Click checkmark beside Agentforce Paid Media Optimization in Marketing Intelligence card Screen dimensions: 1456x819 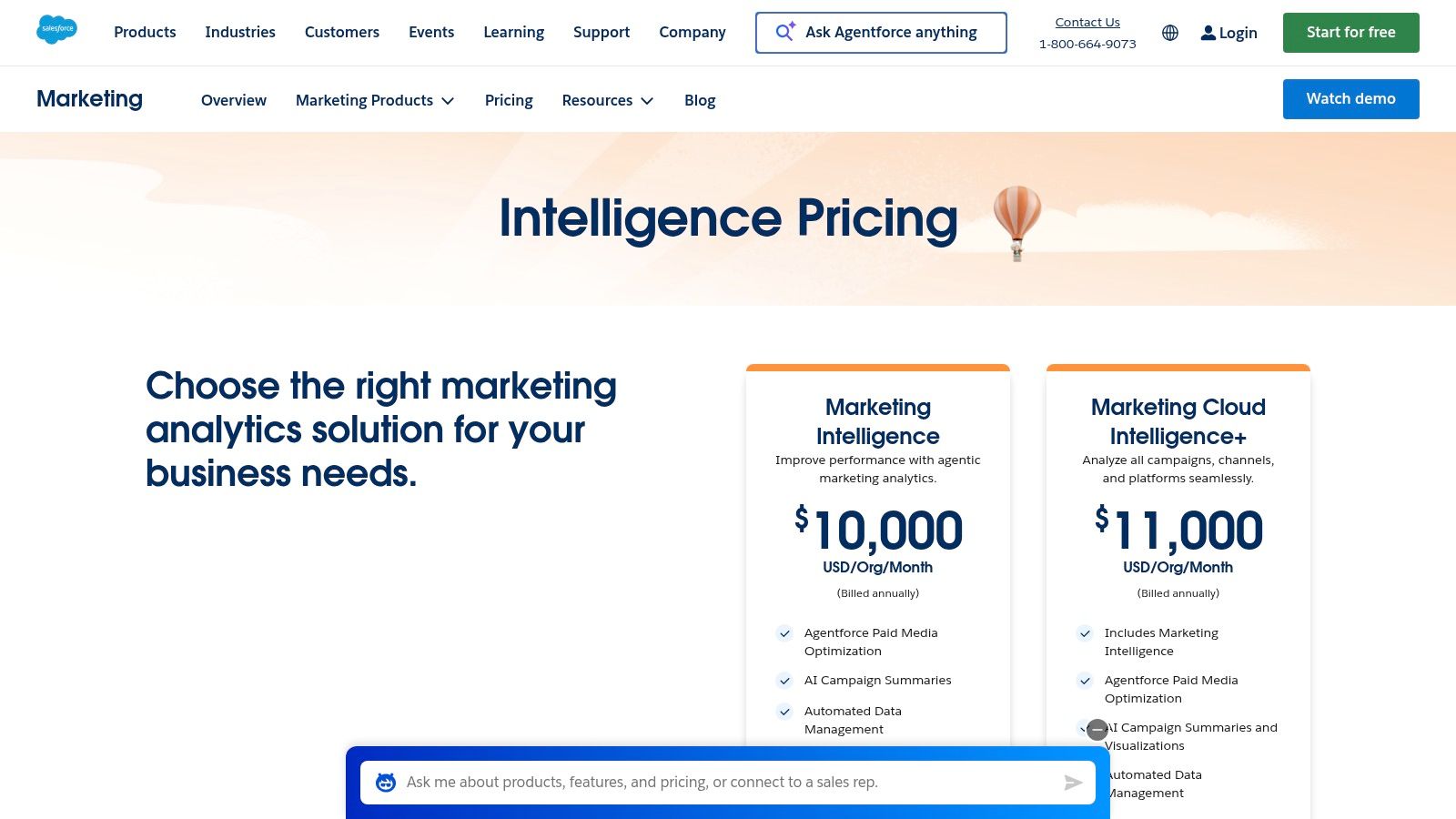tap(784, 633)
